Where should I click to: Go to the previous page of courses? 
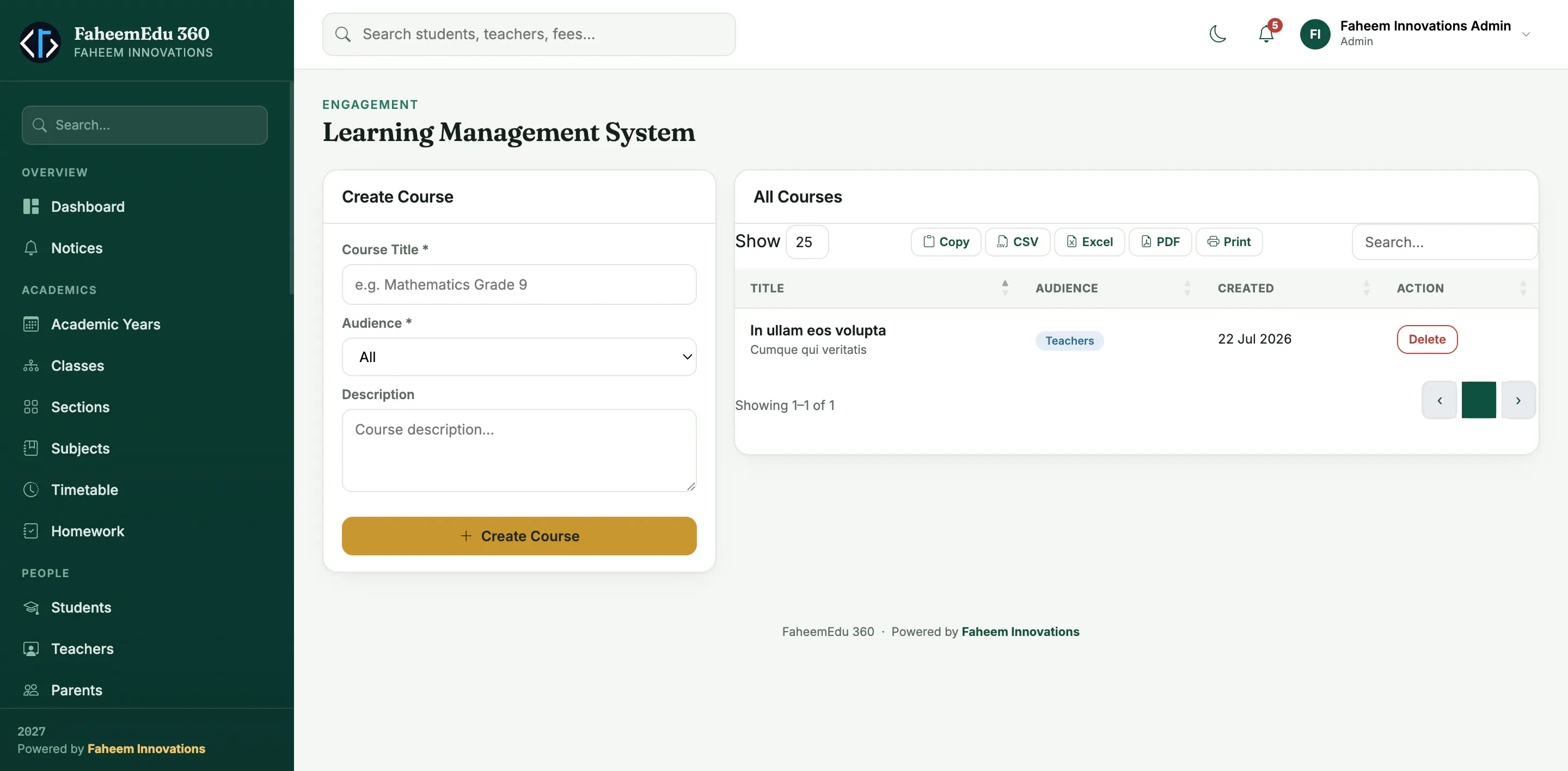point(1440,400)
